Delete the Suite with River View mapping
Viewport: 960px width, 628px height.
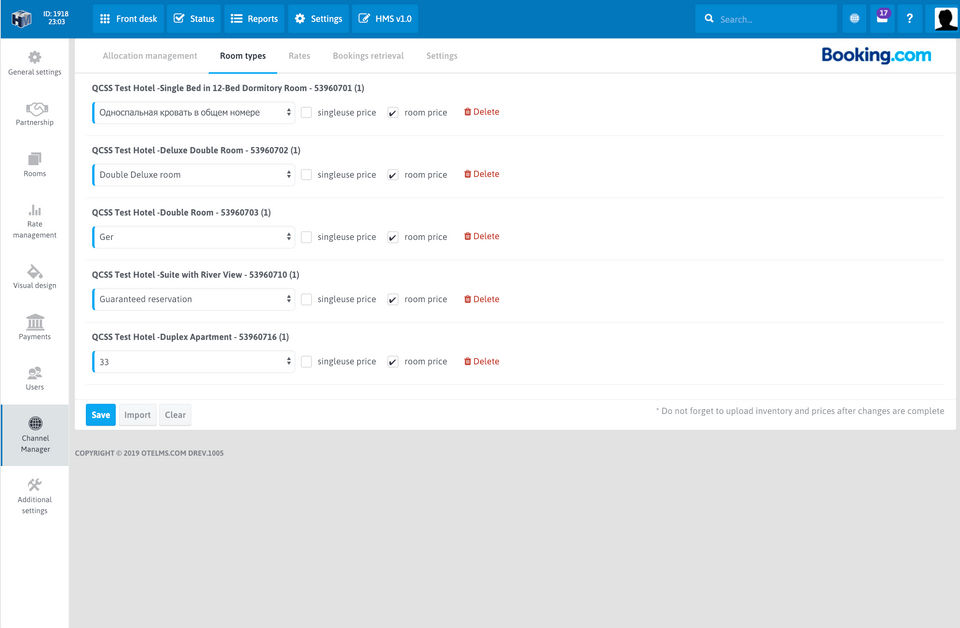pyautogui.click(x=482, y=299)
